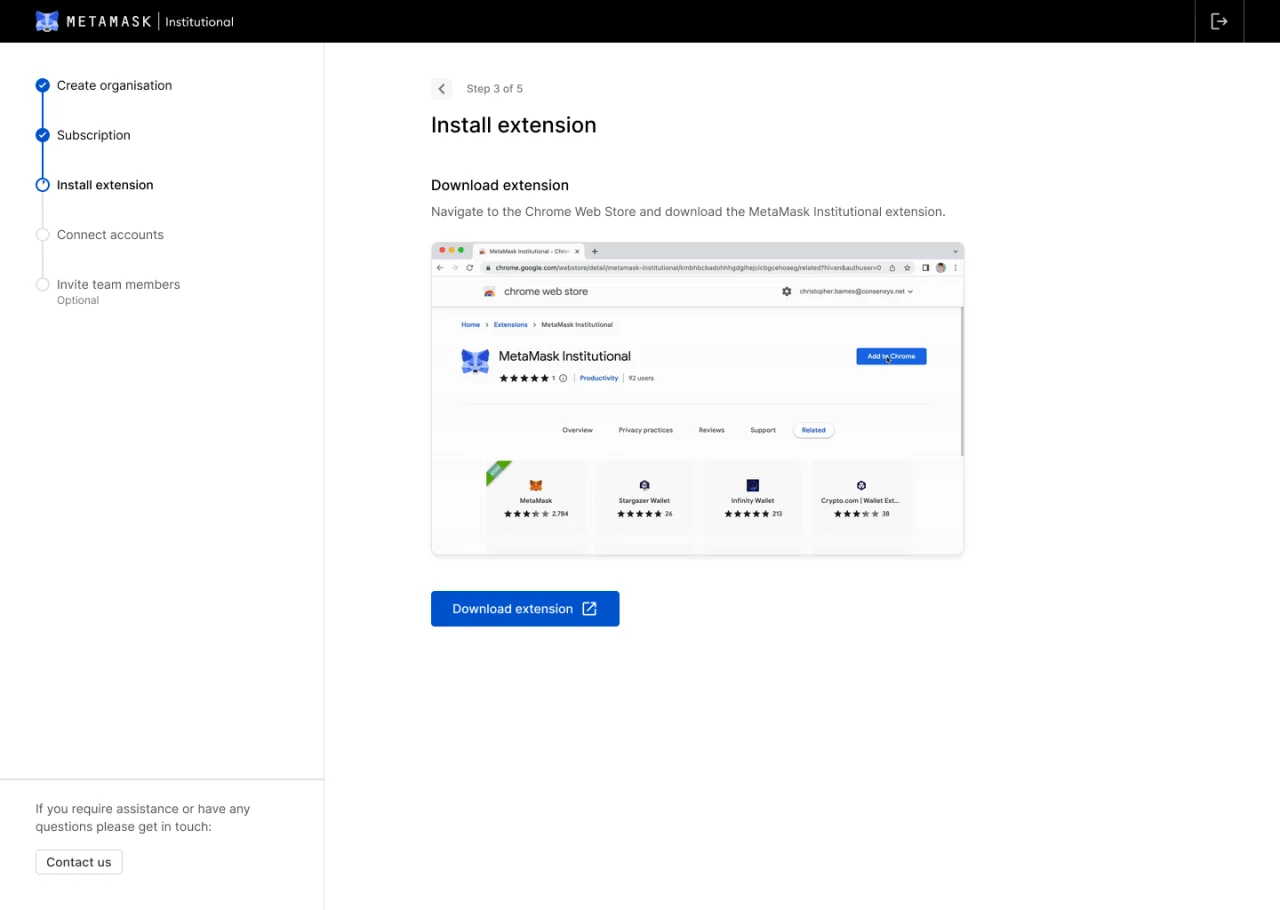Screen dimensions: 1280x910
Task: Open the Subscription step
Action: point(93,135)
